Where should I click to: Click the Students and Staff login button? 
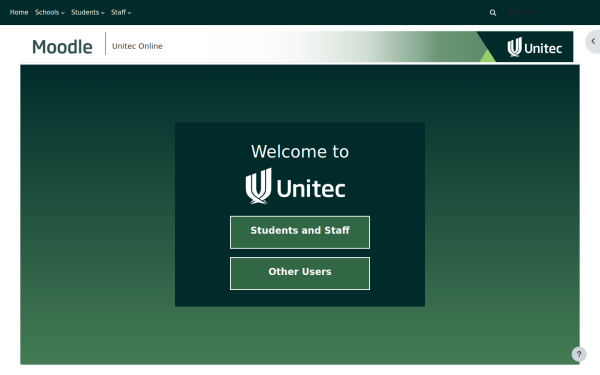300,232
